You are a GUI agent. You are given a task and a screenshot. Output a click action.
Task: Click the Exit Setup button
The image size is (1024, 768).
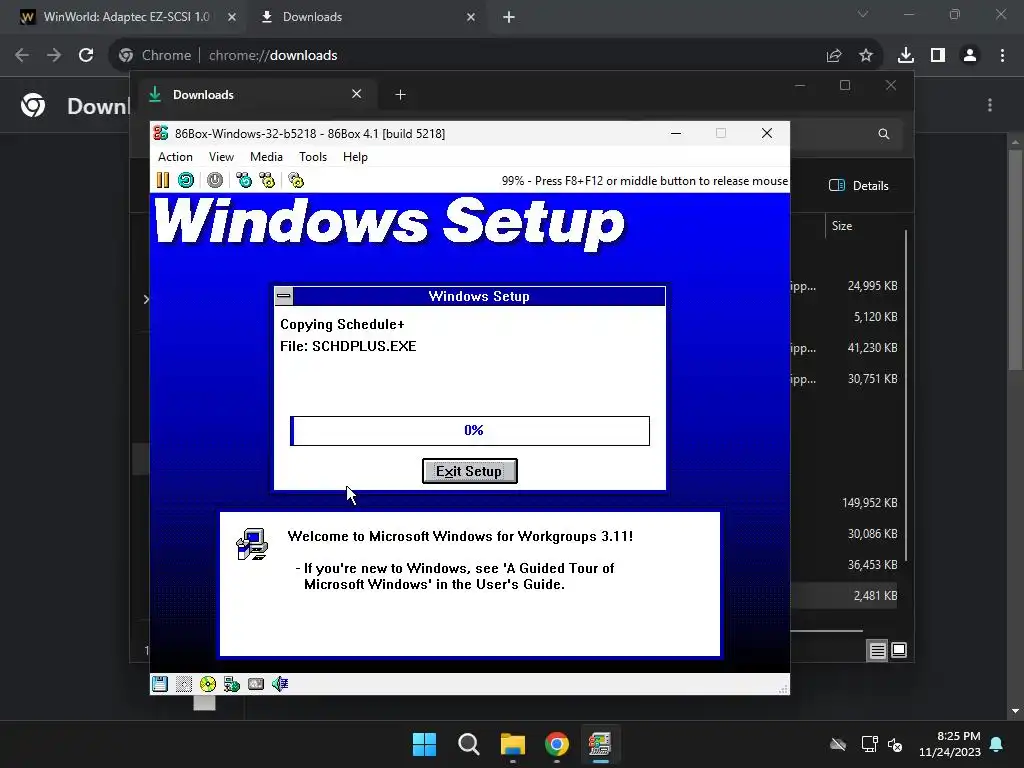(x=470, y=471)
